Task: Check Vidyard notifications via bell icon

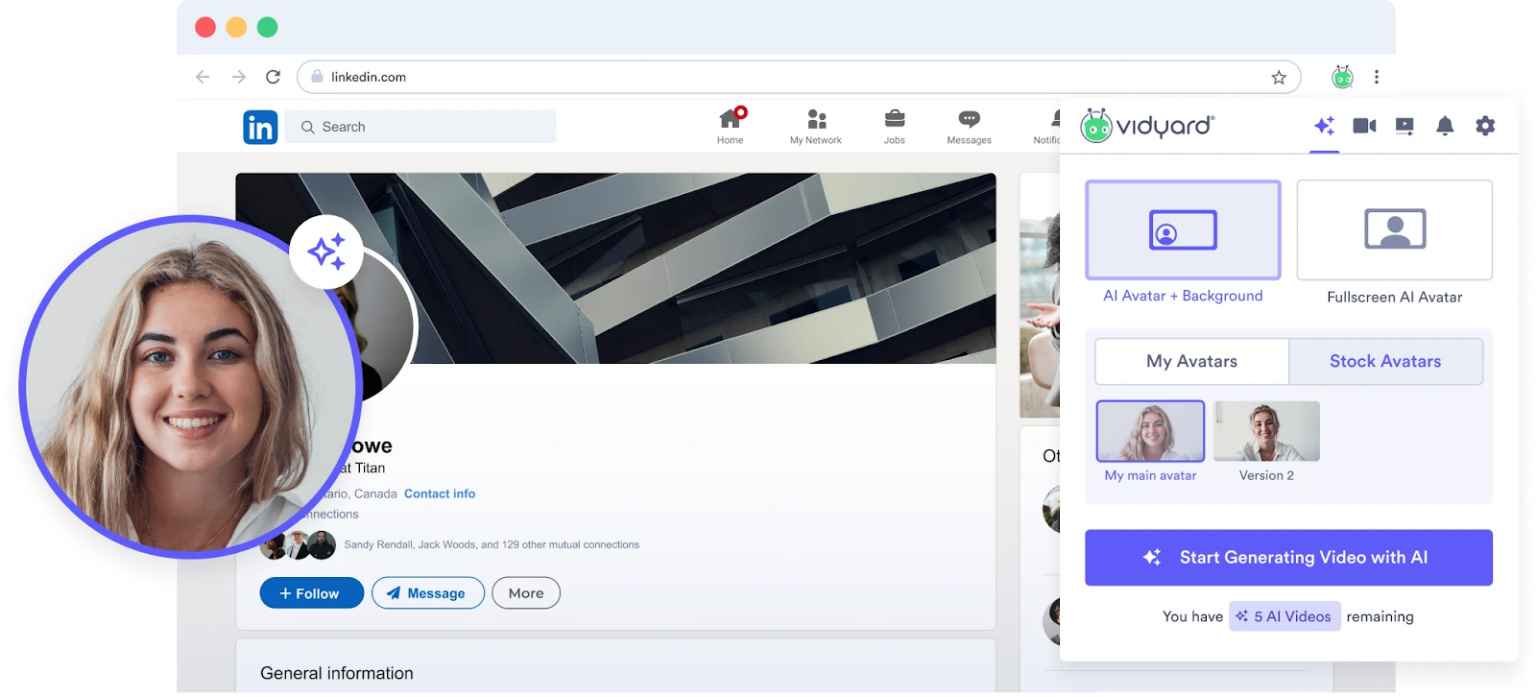Action: 1444,126
